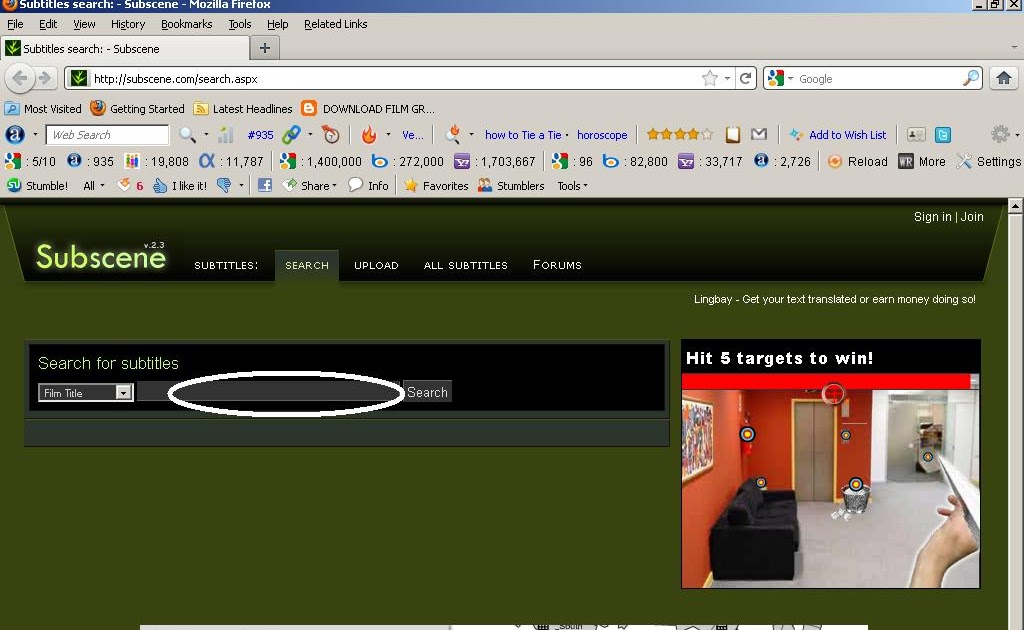
Task: Click the flame magnifier hot searches icon
Action: [x=453, y=134]
